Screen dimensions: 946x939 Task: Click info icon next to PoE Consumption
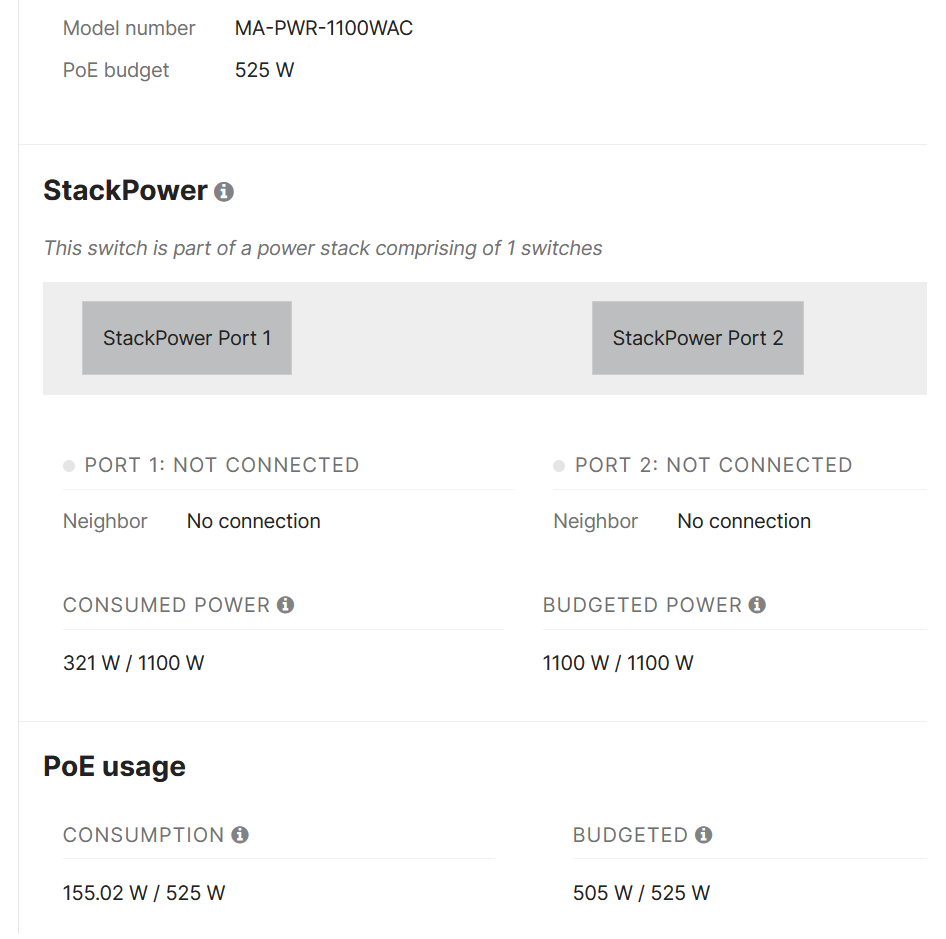(x=240, y=835)
